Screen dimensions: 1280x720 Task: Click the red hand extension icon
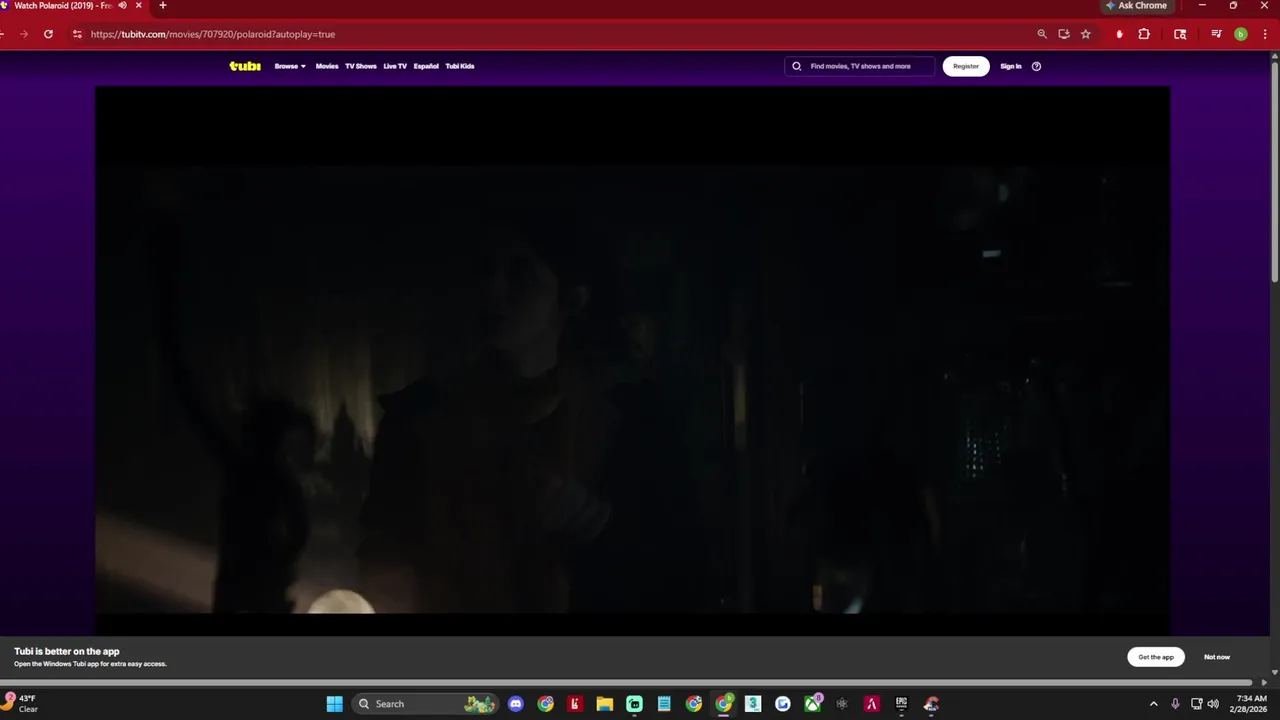(1119, 34)
